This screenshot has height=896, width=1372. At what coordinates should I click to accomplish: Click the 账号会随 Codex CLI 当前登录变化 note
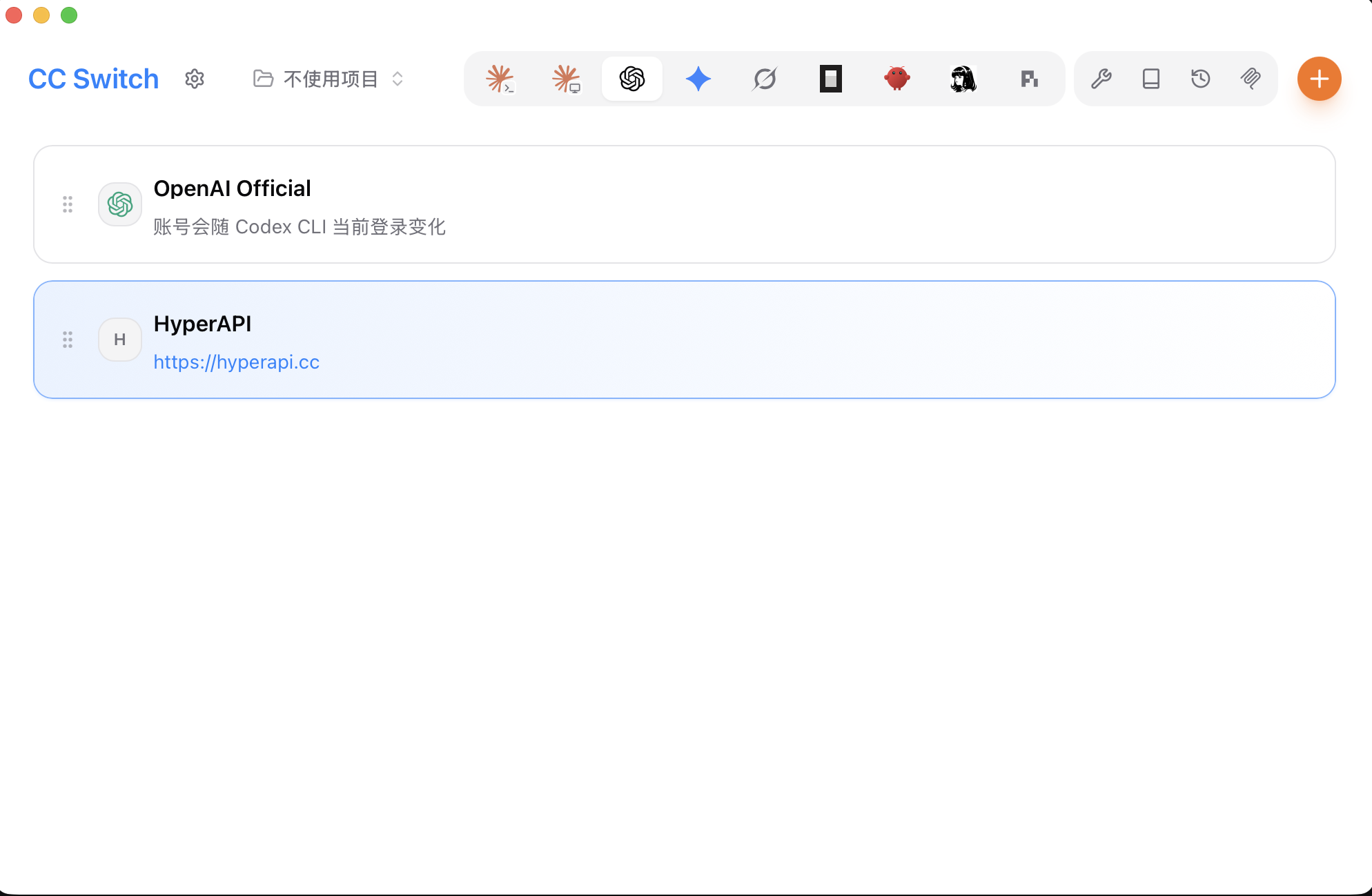click(x=300, y=226)
